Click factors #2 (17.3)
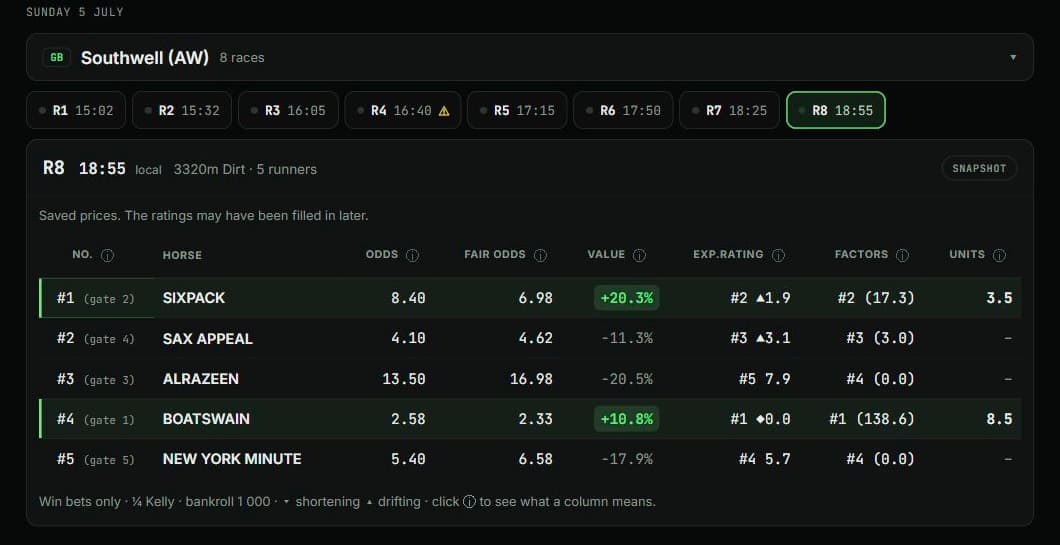The height and width of the screenshot is (545, 1060). point(875,298)
